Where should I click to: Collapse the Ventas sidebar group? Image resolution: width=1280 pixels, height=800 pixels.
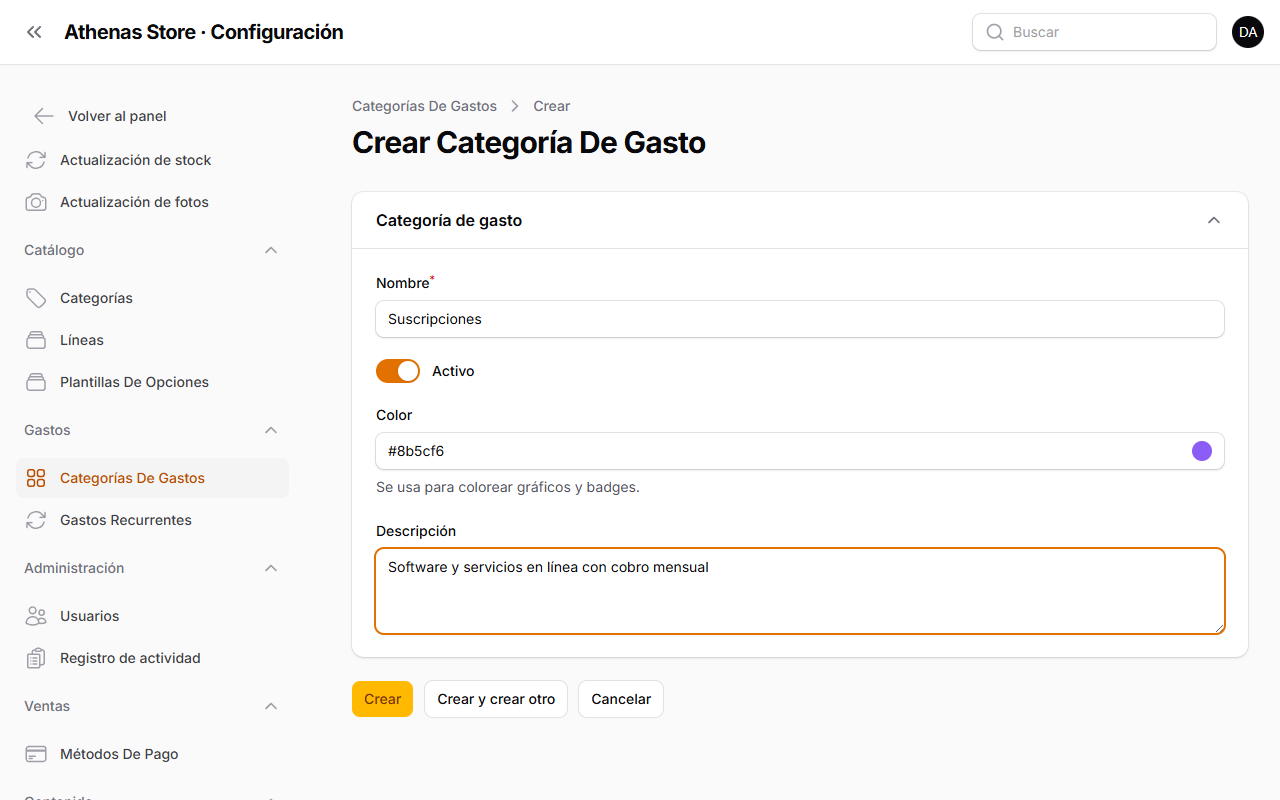[271, 706]
